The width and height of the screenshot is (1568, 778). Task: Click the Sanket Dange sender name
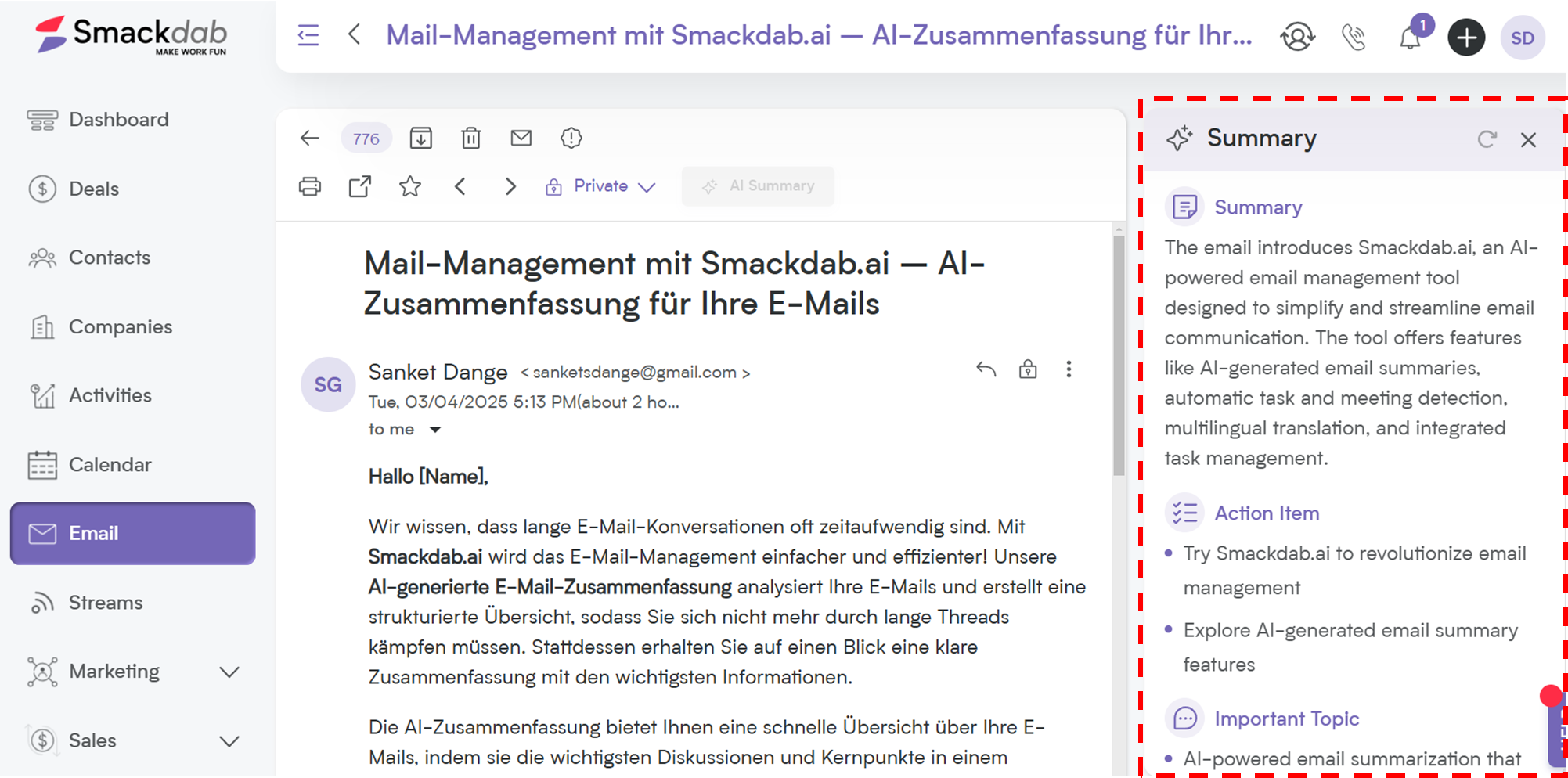click(438, 372)
